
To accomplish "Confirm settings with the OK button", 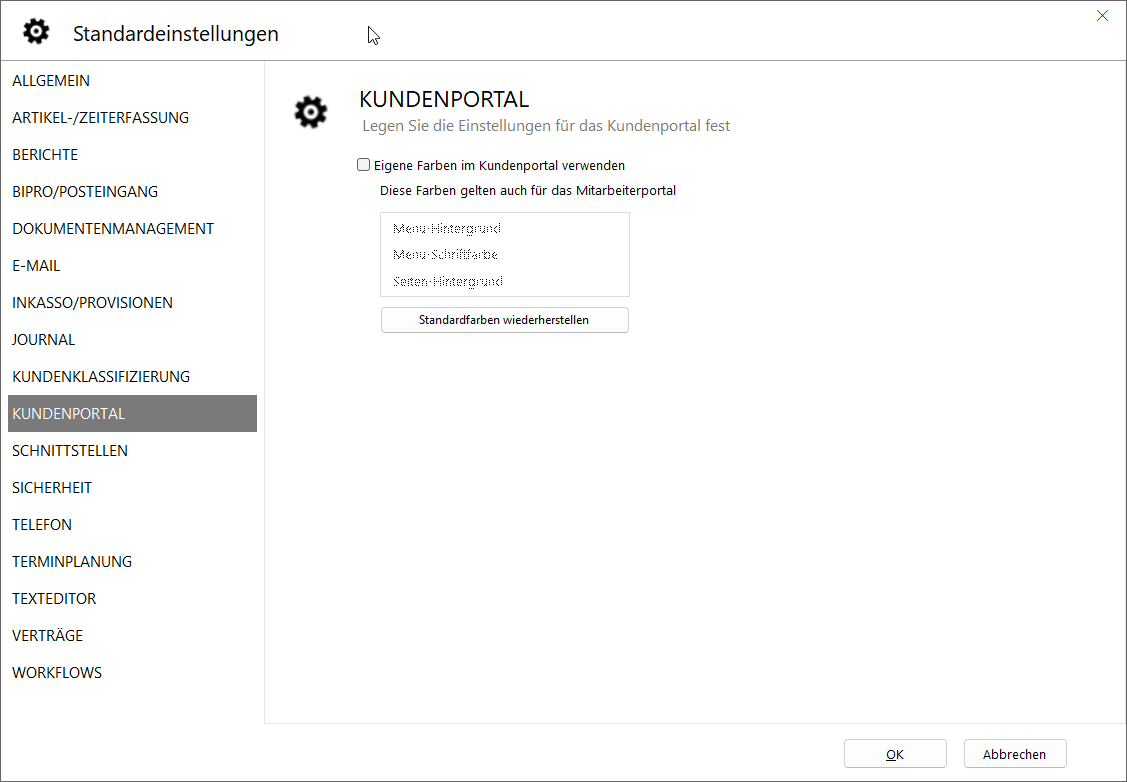I will click(x=894, y=754).
